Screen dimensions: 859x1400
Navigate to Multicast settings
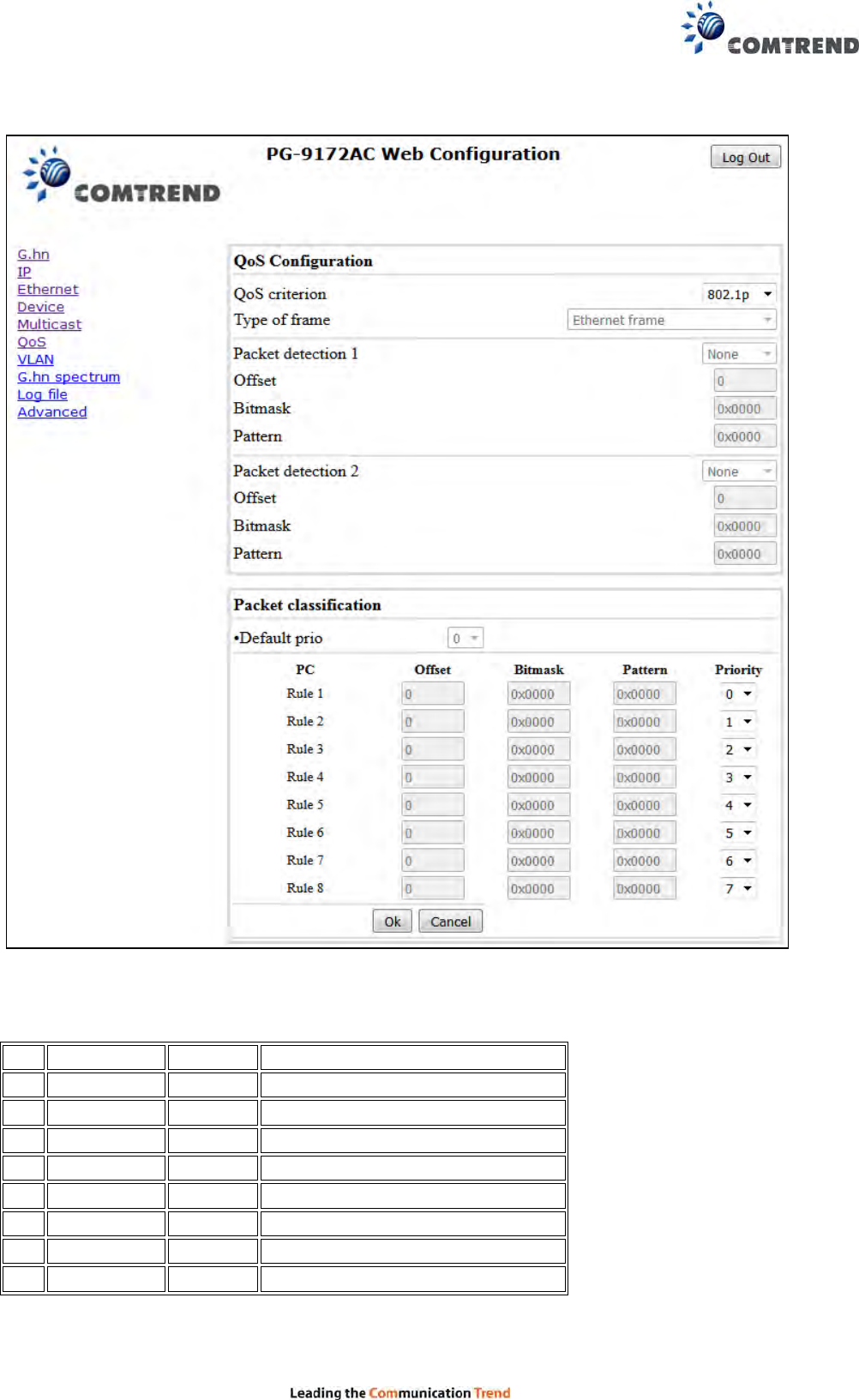(50, 324)
